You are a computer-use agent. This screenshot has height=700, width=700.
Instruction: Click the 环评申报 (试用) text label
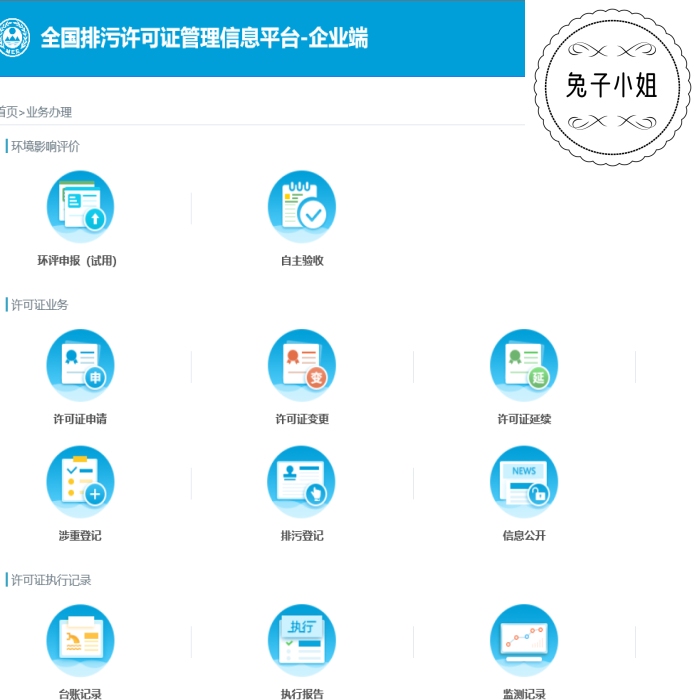(x=77, y=260)
